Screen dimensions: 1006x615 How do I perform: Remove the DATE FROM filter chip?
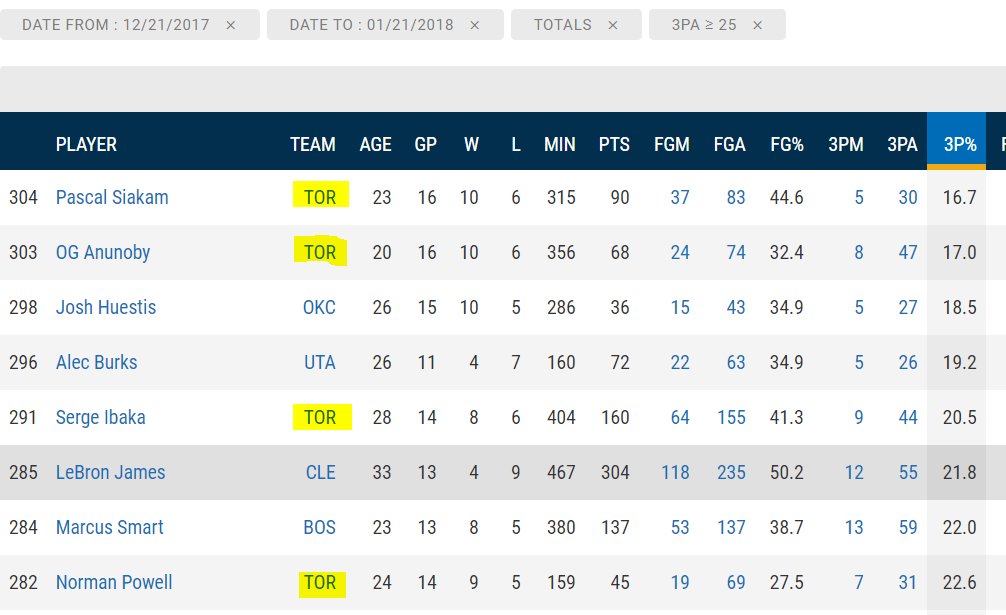pyautogui.click(x=231, y=25)
